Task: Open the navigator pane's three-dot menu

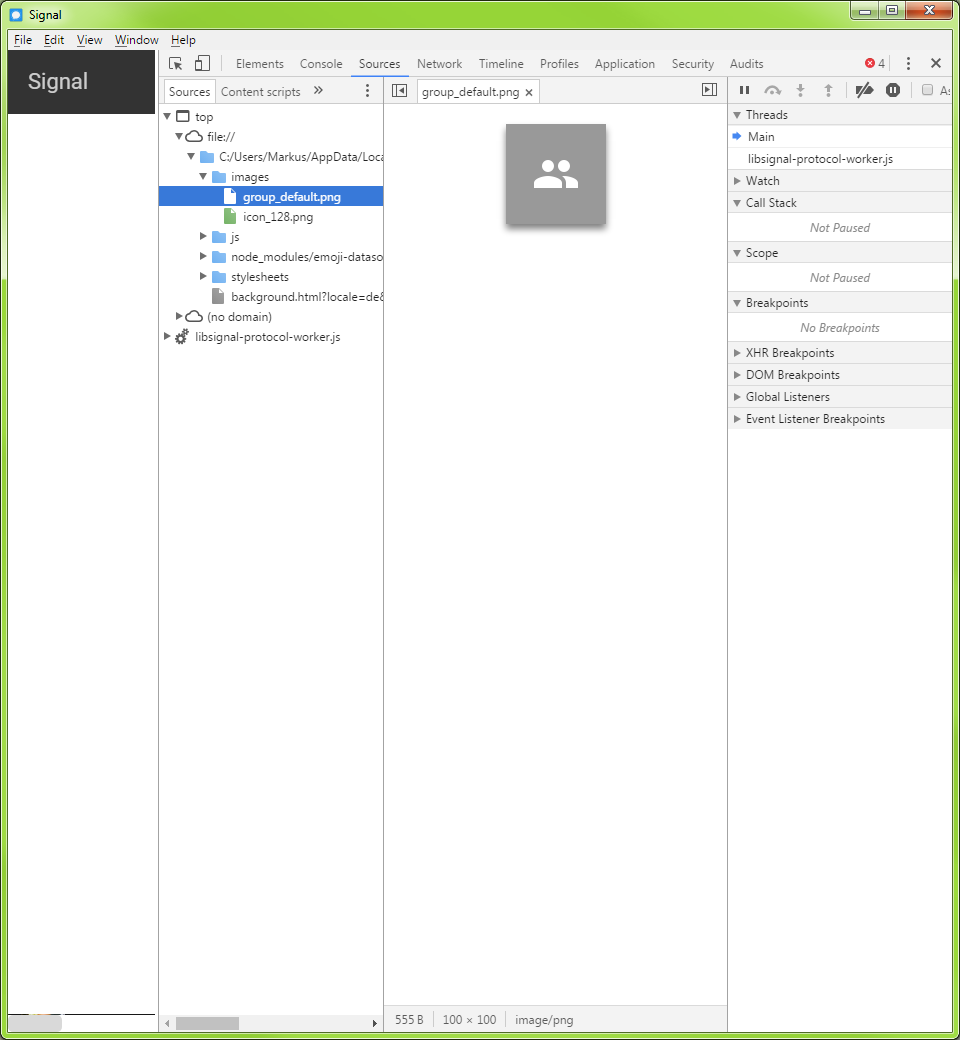Action: click(x=368, y=91)
